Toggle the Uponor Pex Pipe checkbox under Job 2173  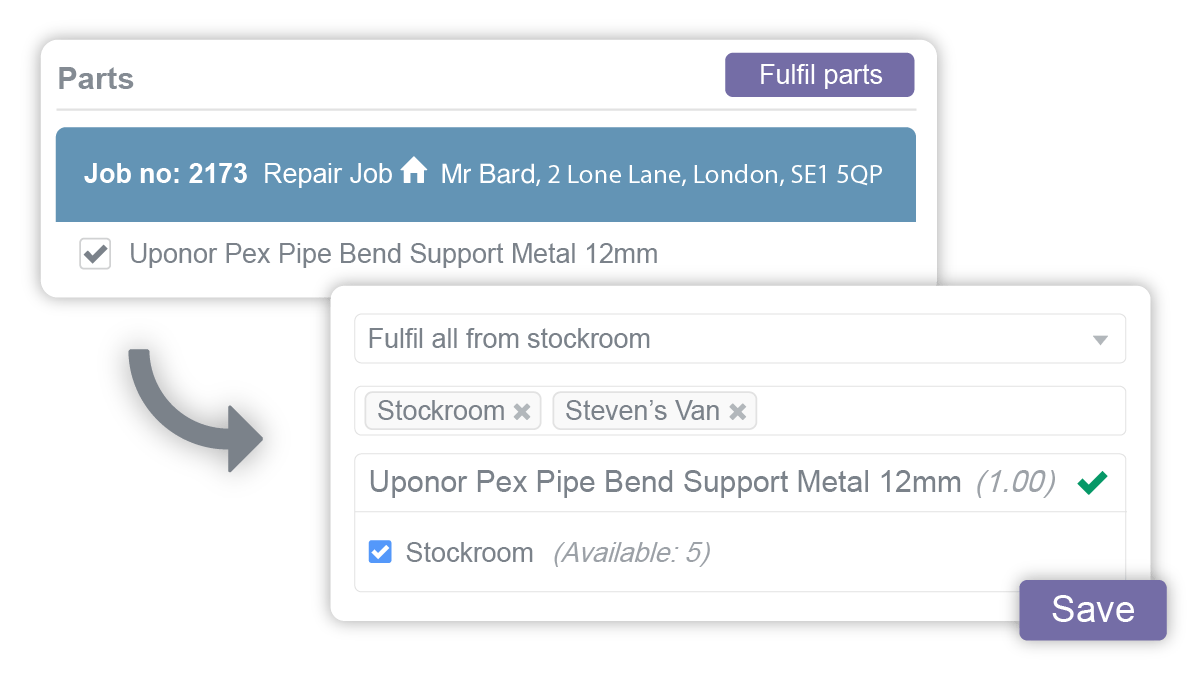coord(95,254)
